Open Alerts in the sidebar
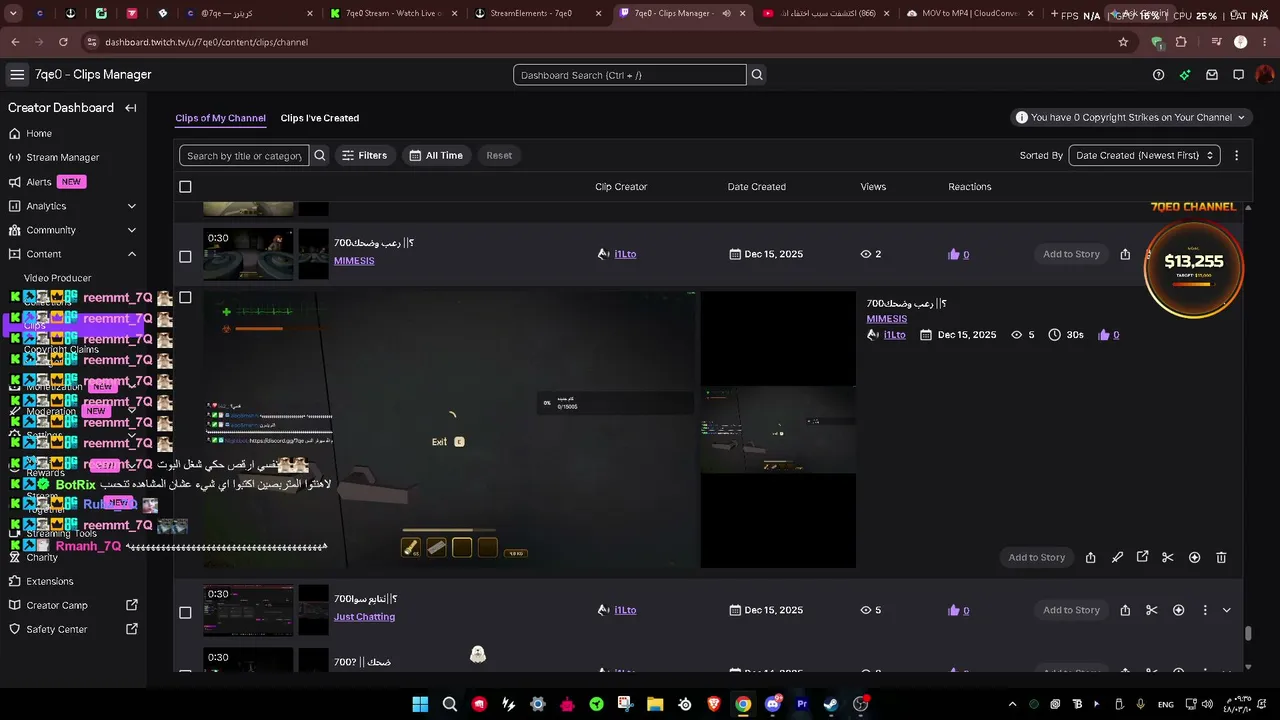1280x720 pixels. point(38,182)
